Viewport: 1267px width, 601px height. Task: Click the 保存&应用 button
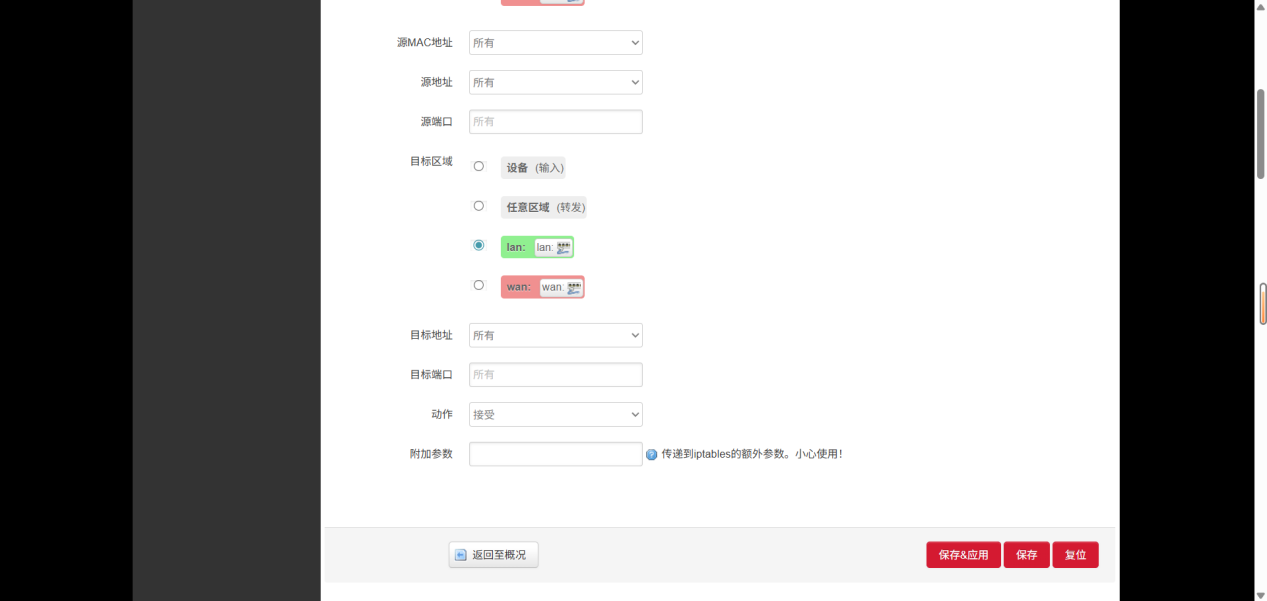962,554
